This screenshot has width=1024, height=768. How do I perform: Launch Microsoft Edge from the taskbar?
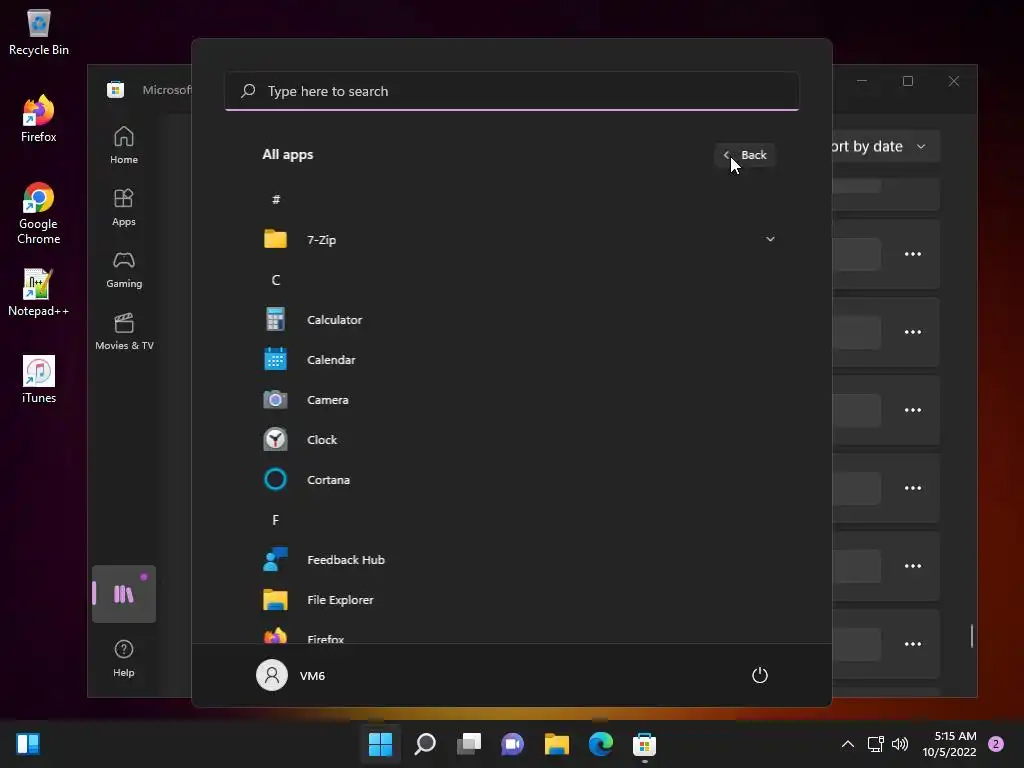click(600, 744)
